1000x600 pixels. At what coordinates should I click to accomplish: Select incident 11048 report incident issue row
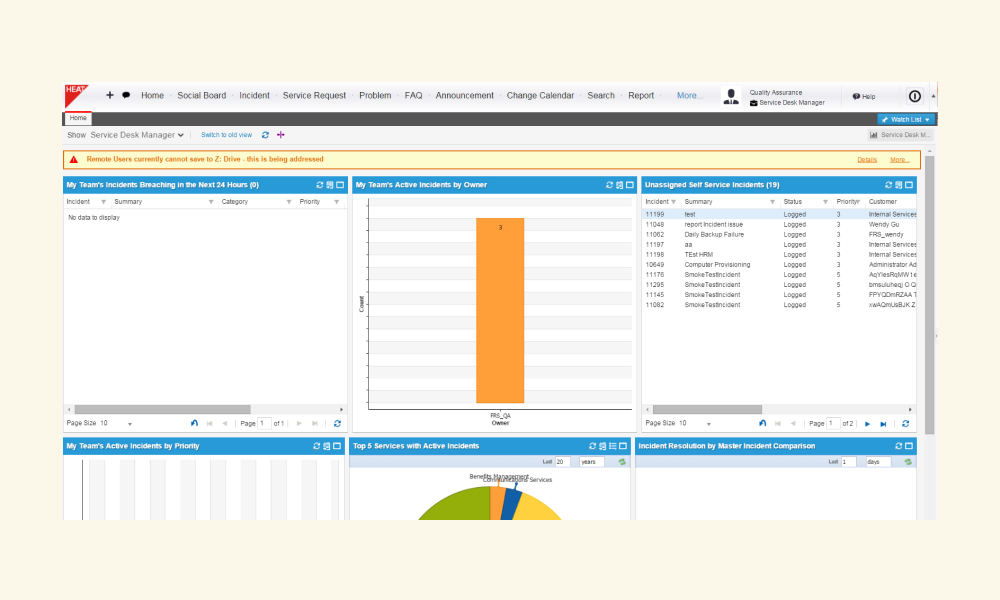tap(779, 224)
